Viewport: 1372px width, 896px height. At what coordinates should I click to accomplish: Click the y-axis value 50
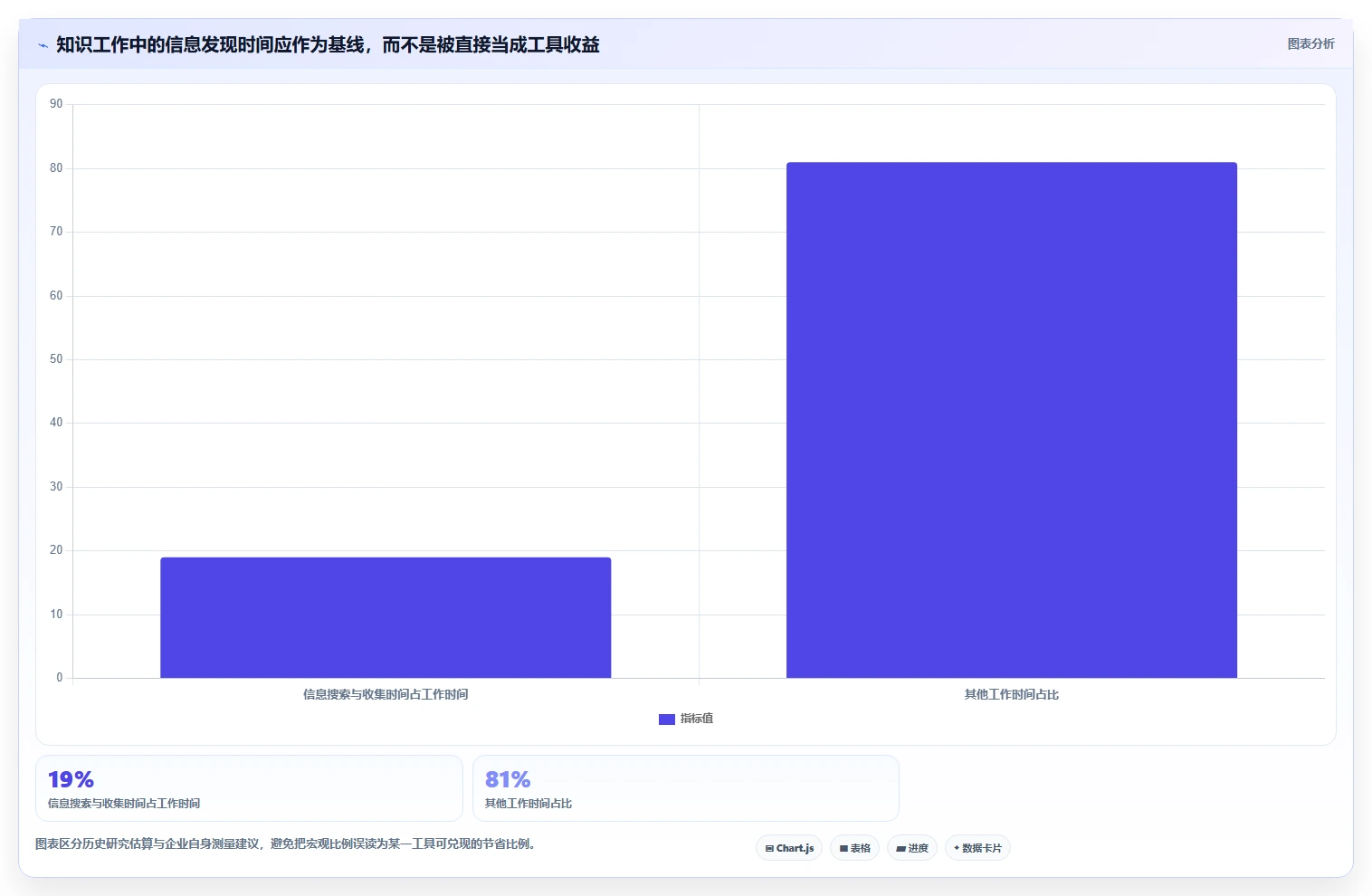tap(56, 359)
